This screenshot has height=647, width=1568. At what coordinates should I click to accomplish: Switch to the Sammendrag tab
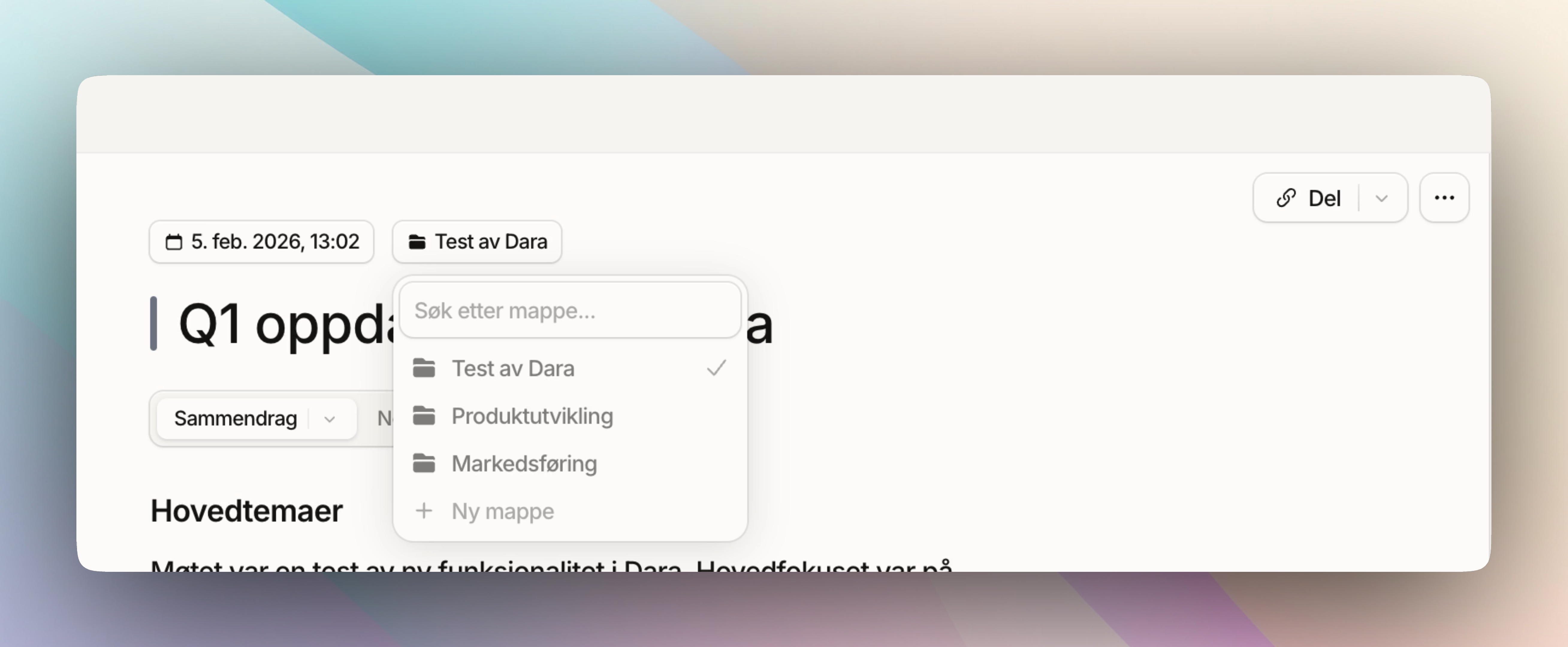tap(236, 419)
